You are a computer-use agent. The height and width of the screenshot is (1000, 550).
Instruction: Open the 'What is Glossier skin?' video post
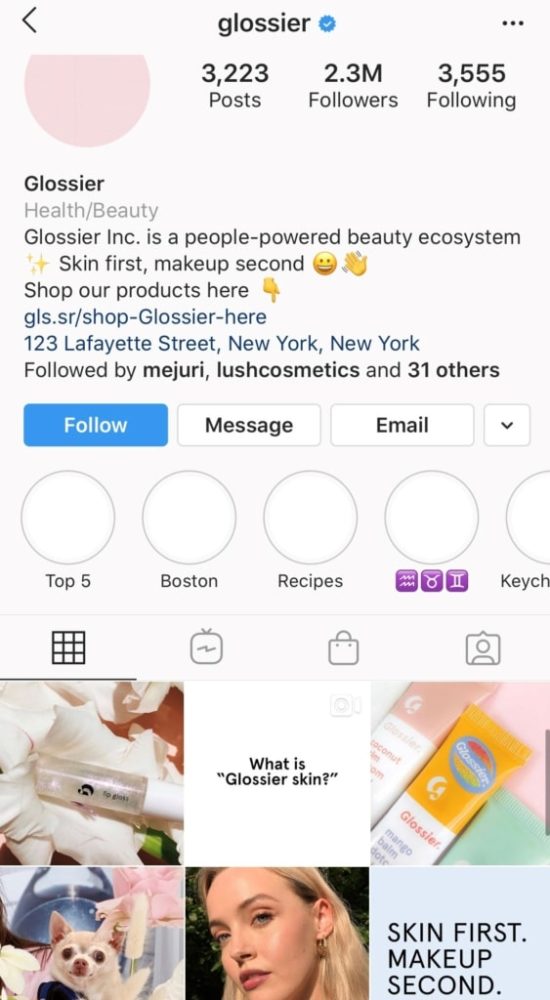pos(278,773)
